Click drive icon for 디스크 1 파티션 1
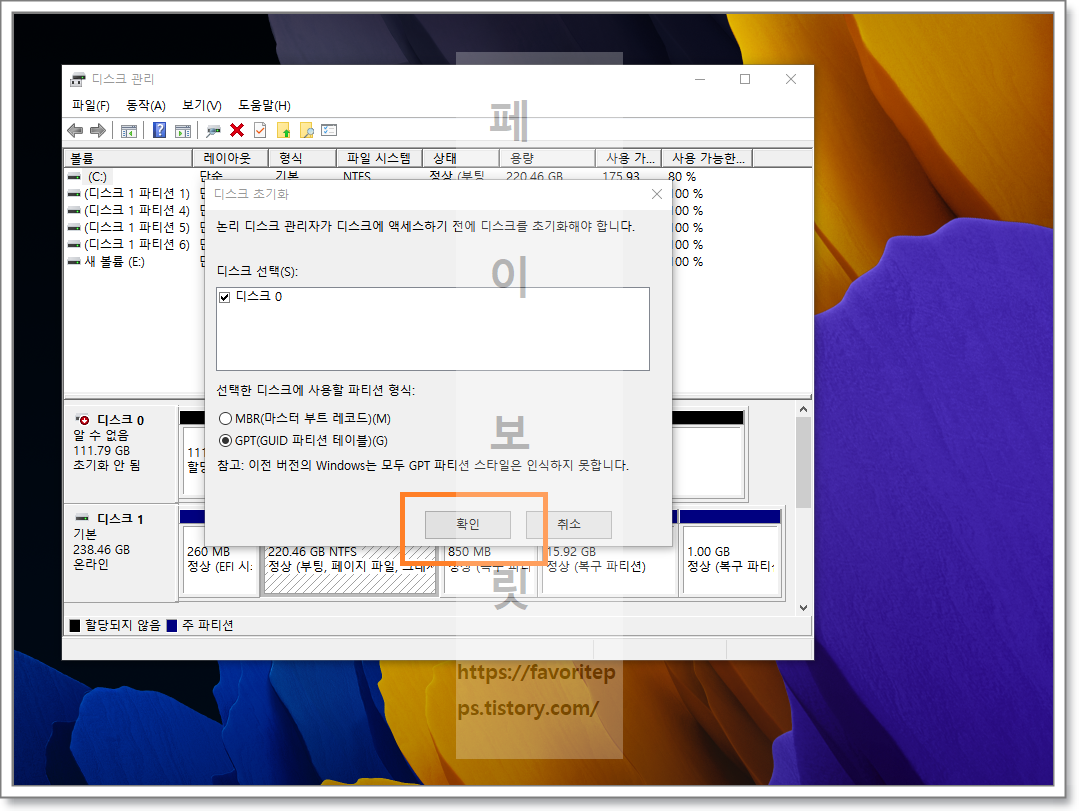1079x811 pixels. (x=74, y=194)
